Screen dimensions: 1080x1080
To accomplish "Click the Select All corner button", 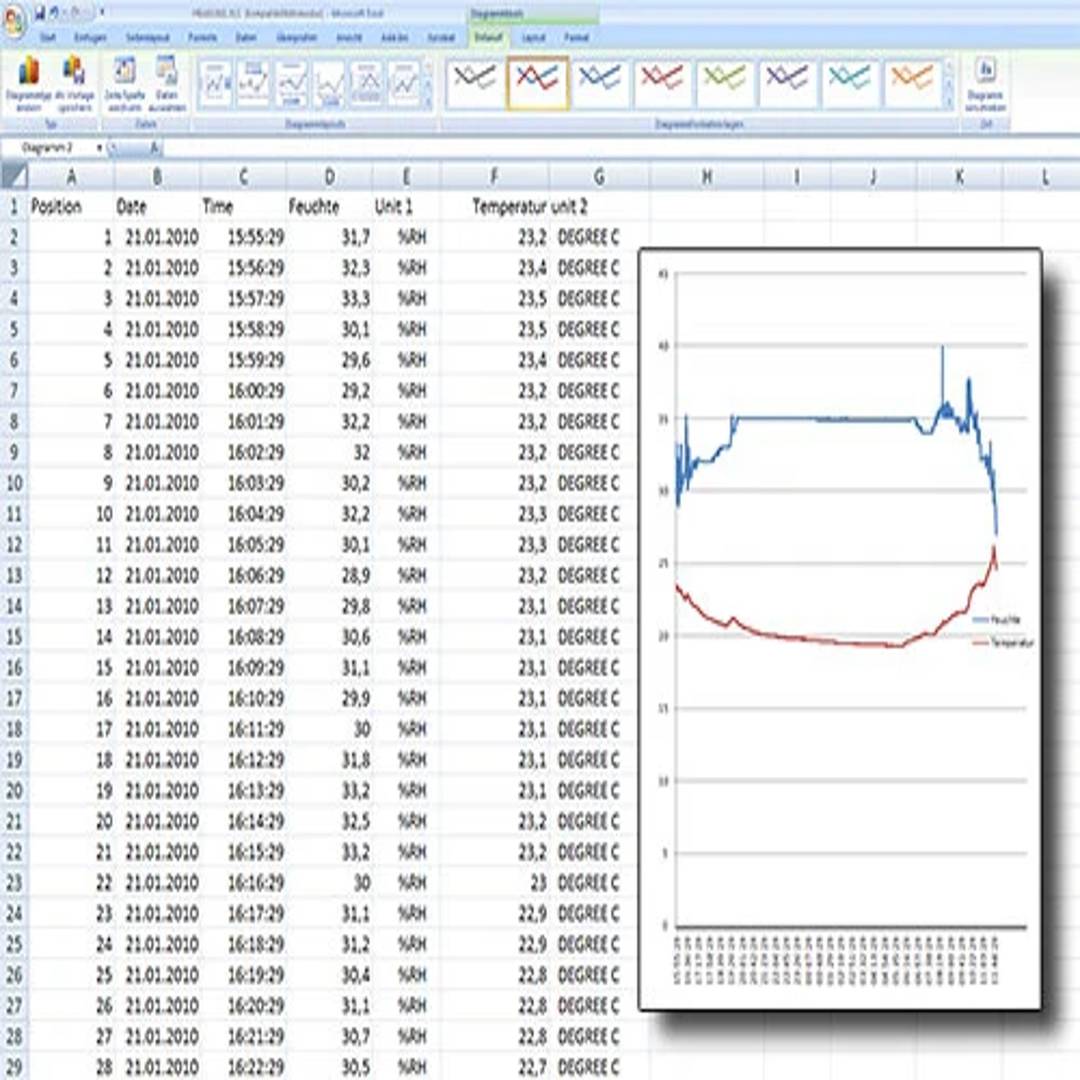I will point(14,177).
